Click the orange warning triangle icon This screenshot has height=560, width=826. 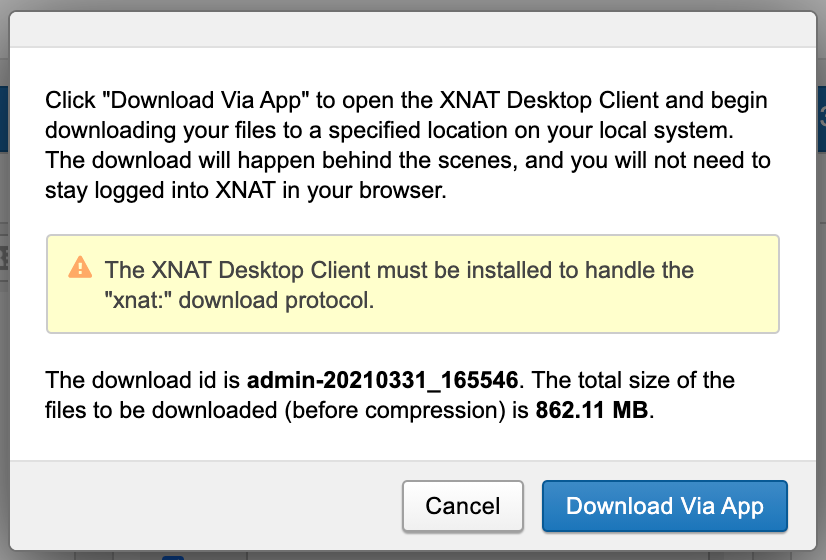(x=79, y=268)
